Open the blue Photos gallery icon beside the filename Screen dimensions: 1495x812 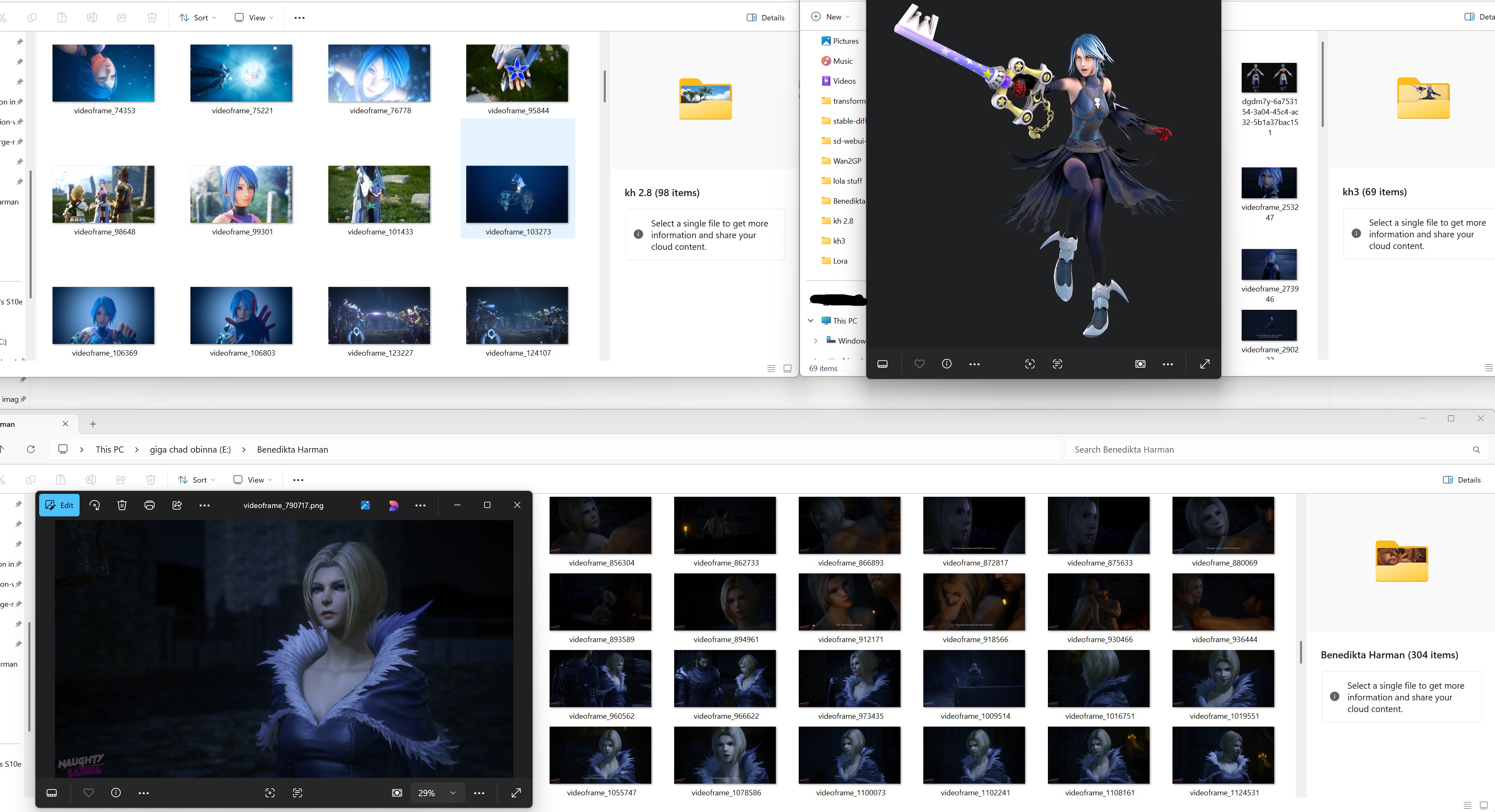pos(365,505)
